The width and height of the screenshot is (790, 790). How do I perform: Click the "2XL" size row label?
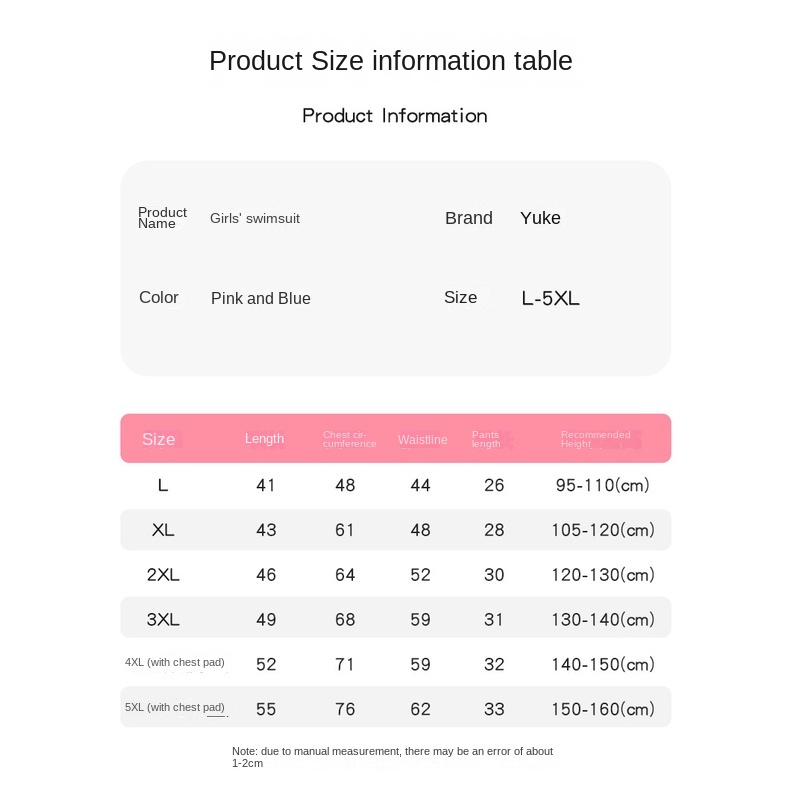click(x=163, y=575)
